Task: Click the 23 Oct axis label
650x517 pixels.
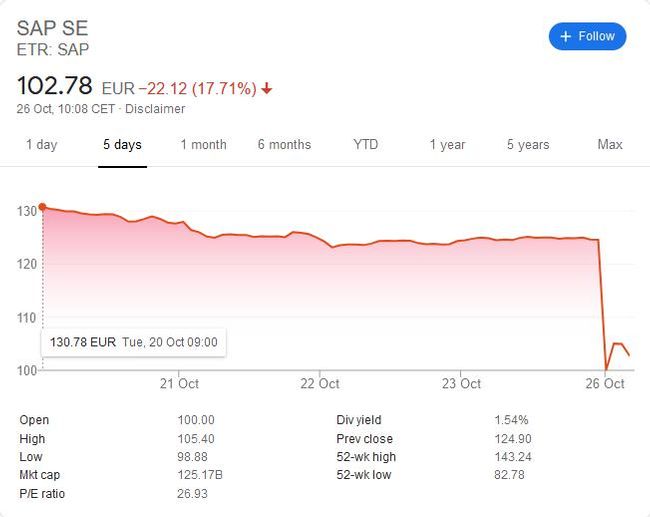Action: pyautogui.click(x=461, y=384)
